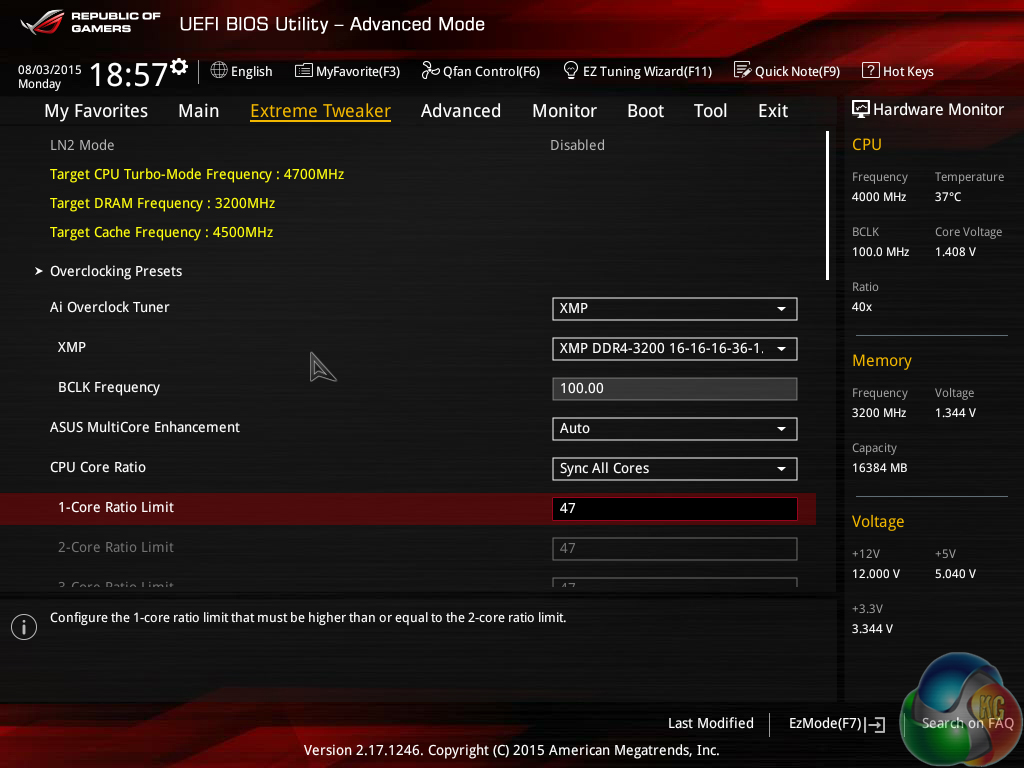1024x768 pixels.
Task: Click the CPU Ratio value 40x
Action: pyautogui.click(x=862, y=306)
